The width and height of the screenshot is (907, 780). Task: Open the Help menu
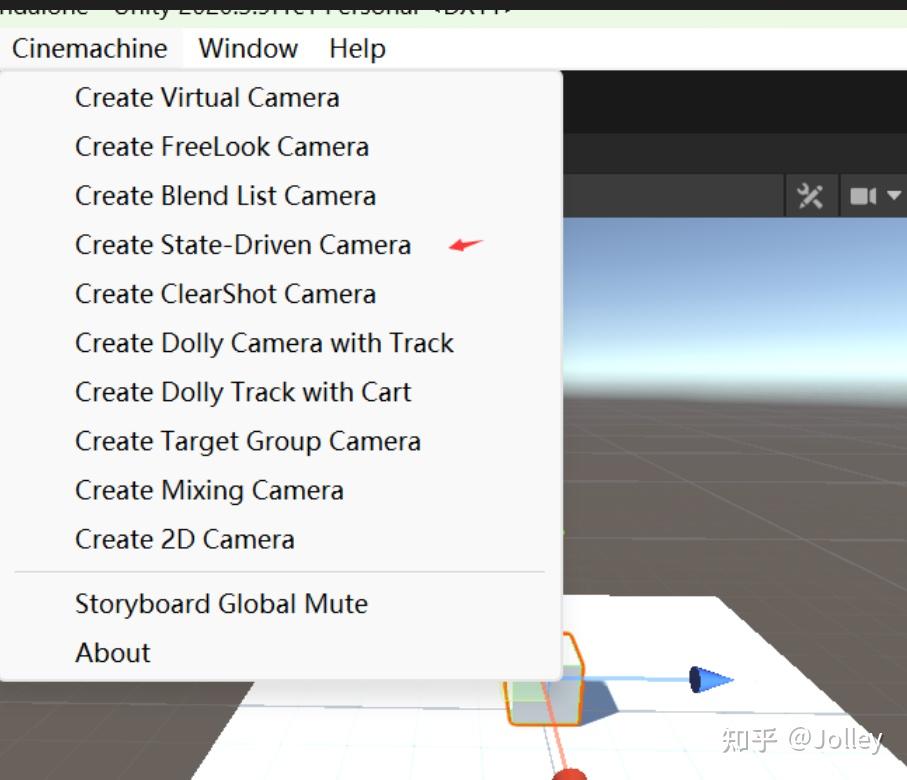[356, 48]
